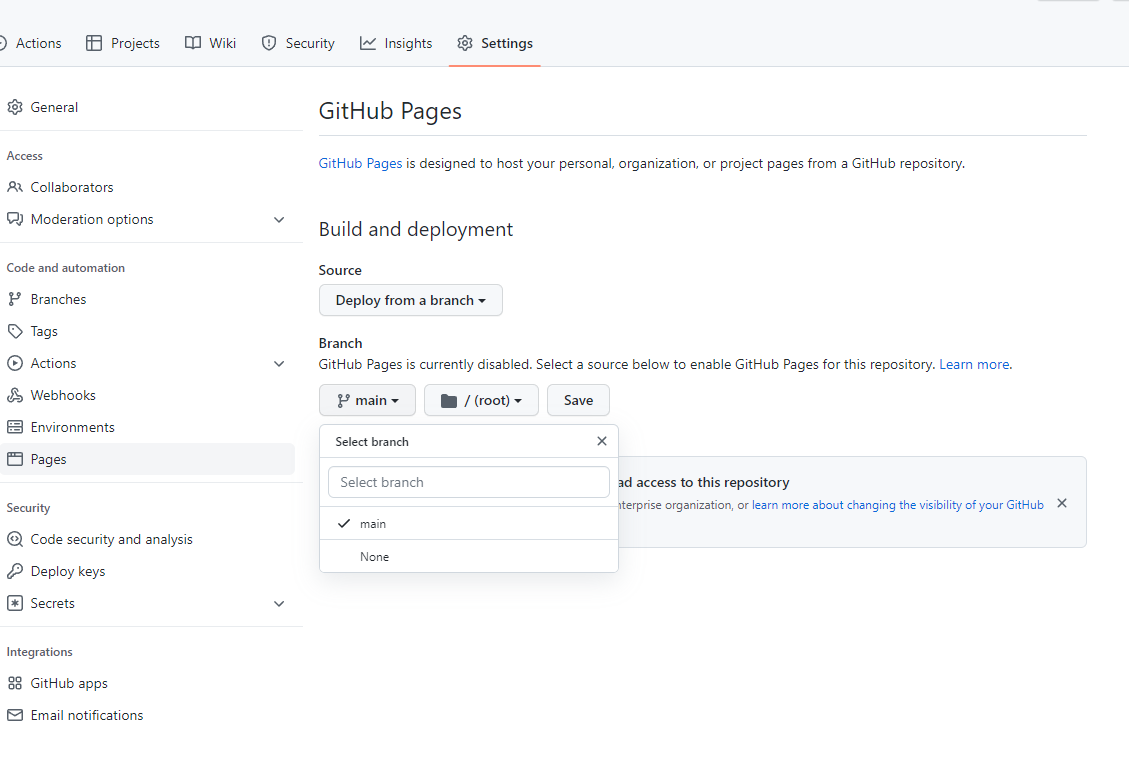Screen dimensions: 1129x765
Task: Click the Email notifications envelope icon
Action: point(15,715)
